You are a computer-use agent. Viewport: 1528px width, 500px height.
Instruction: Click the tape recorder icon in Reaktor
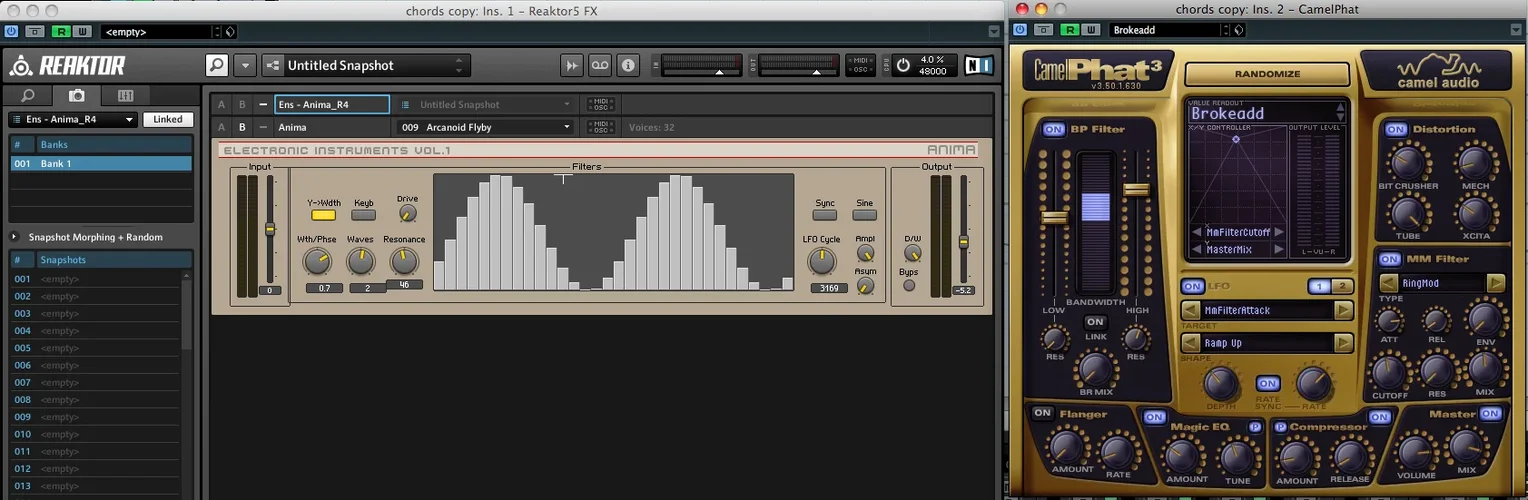(x=600, y=66)
